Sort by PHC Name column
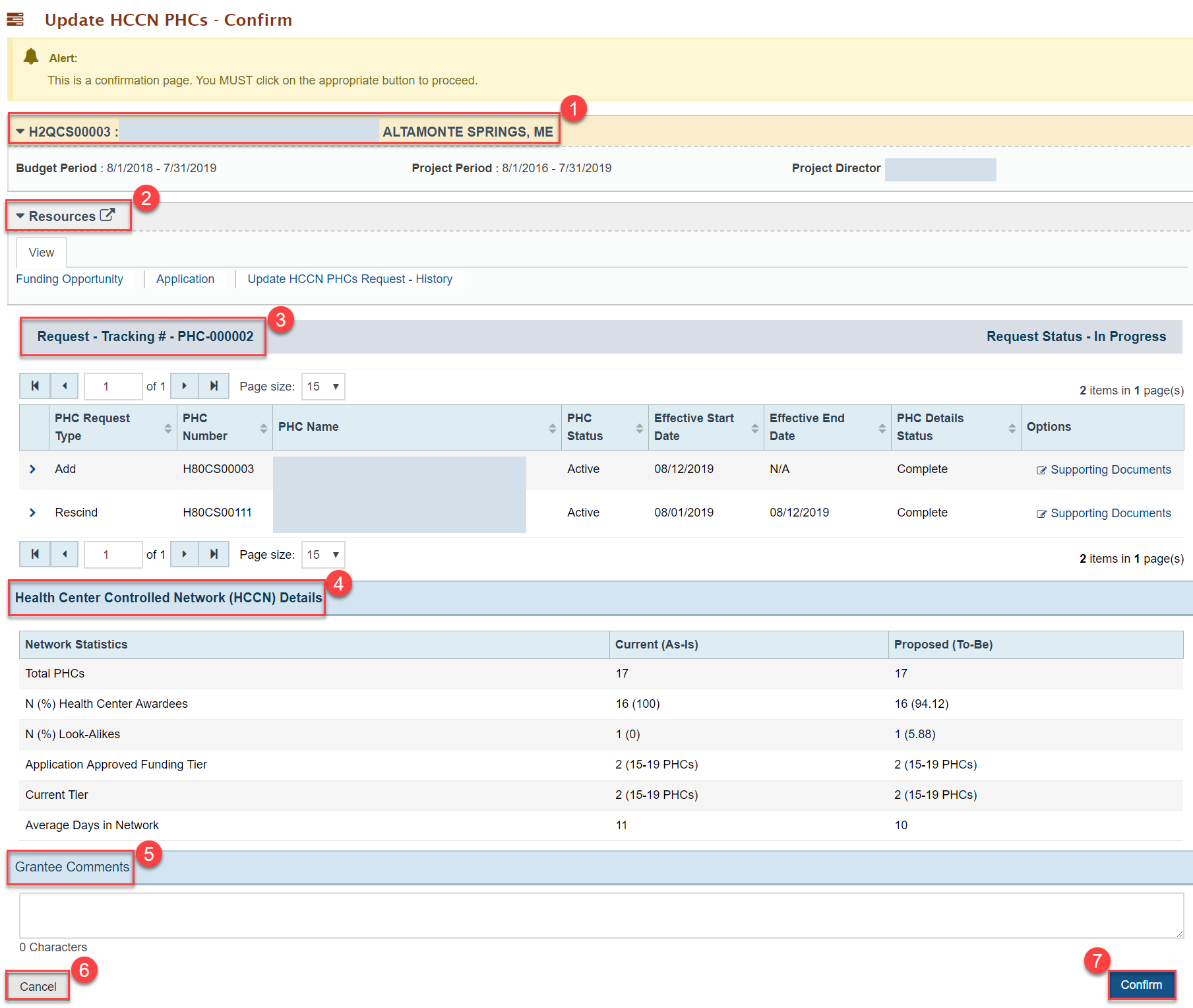 point(552,428)
